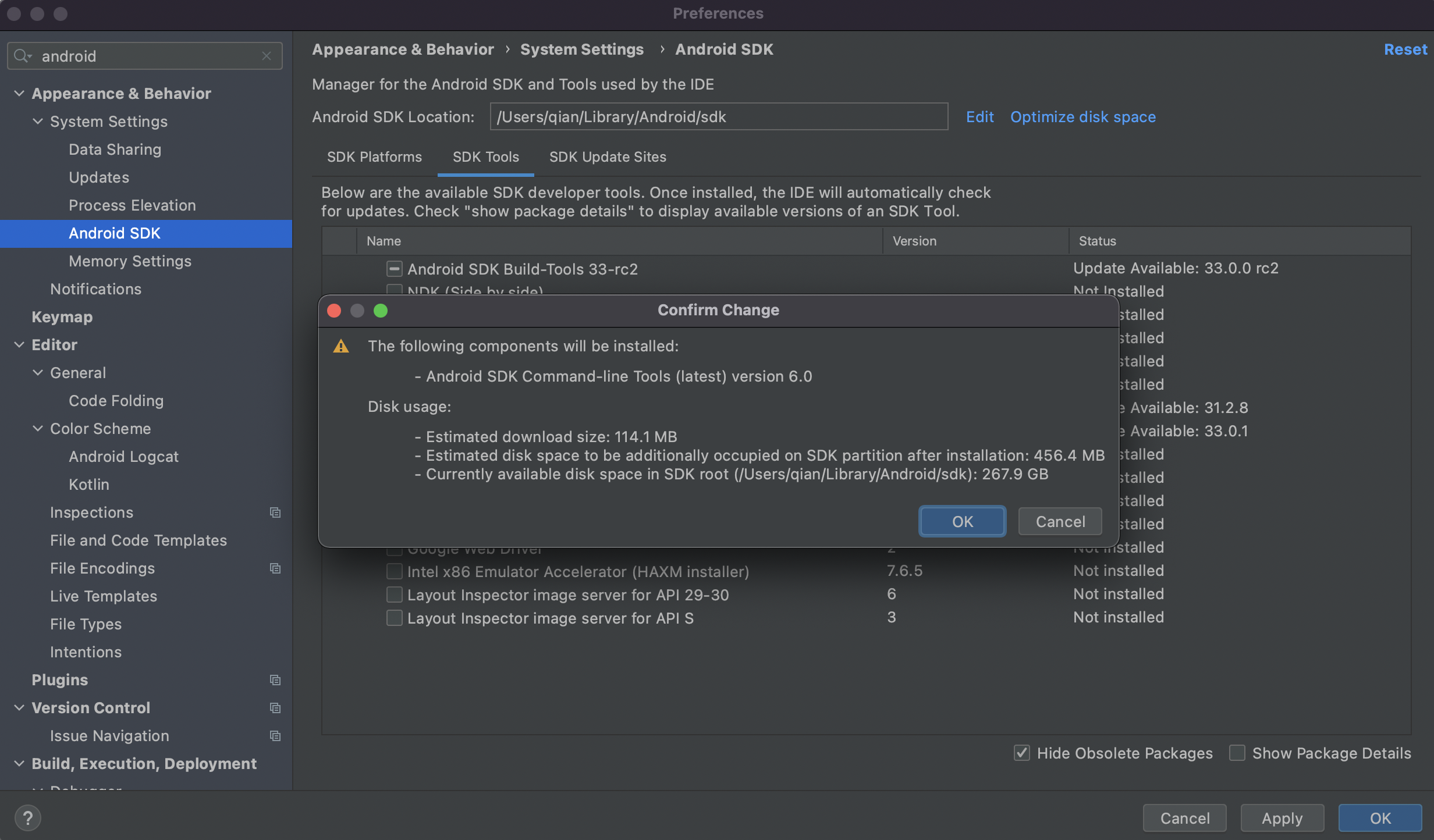This screenshot has height=840, width=1434.
Task: Cancel the Confirm Change dialog
Action: pos(1060,522)
